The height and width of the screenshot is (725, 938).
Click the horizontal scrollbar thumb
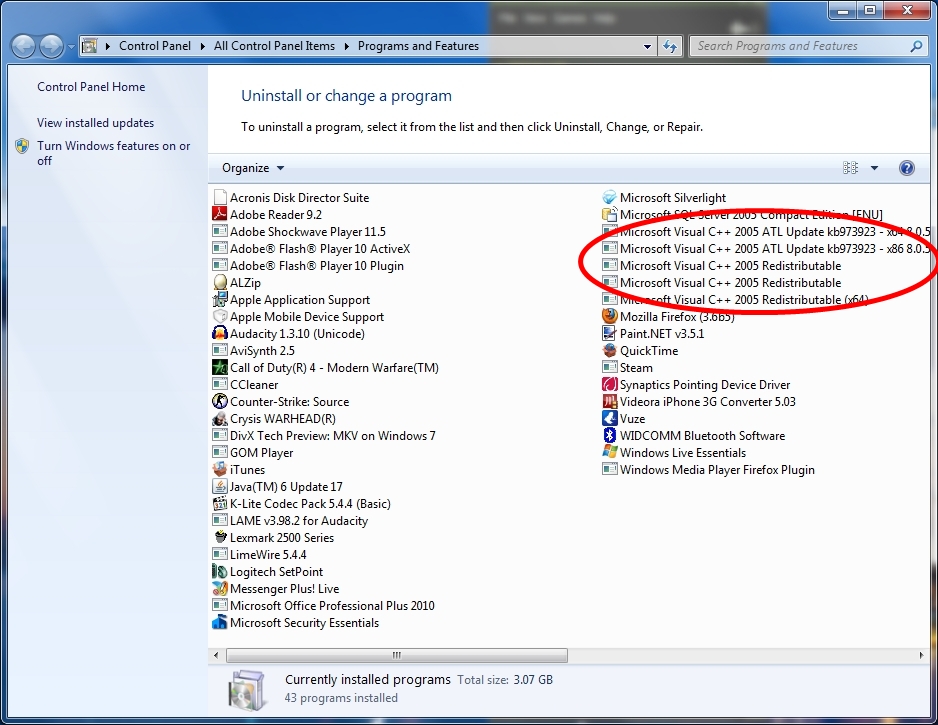(397, 656)
